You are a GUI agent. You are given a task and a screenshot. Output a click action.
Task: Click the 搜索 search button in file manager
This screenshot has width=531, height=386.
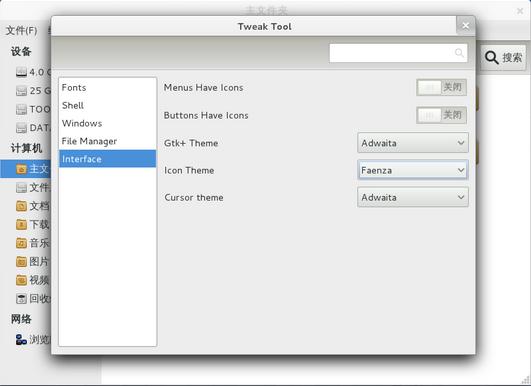pos(503,58)
